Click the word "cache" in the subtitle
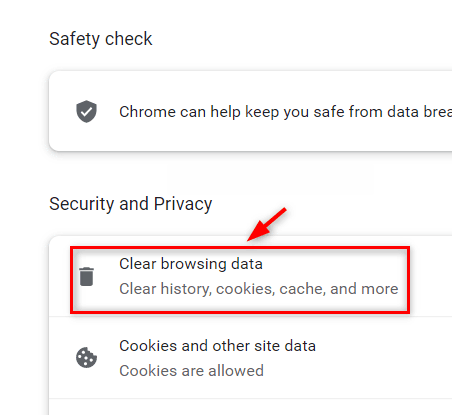 point(302,289)
